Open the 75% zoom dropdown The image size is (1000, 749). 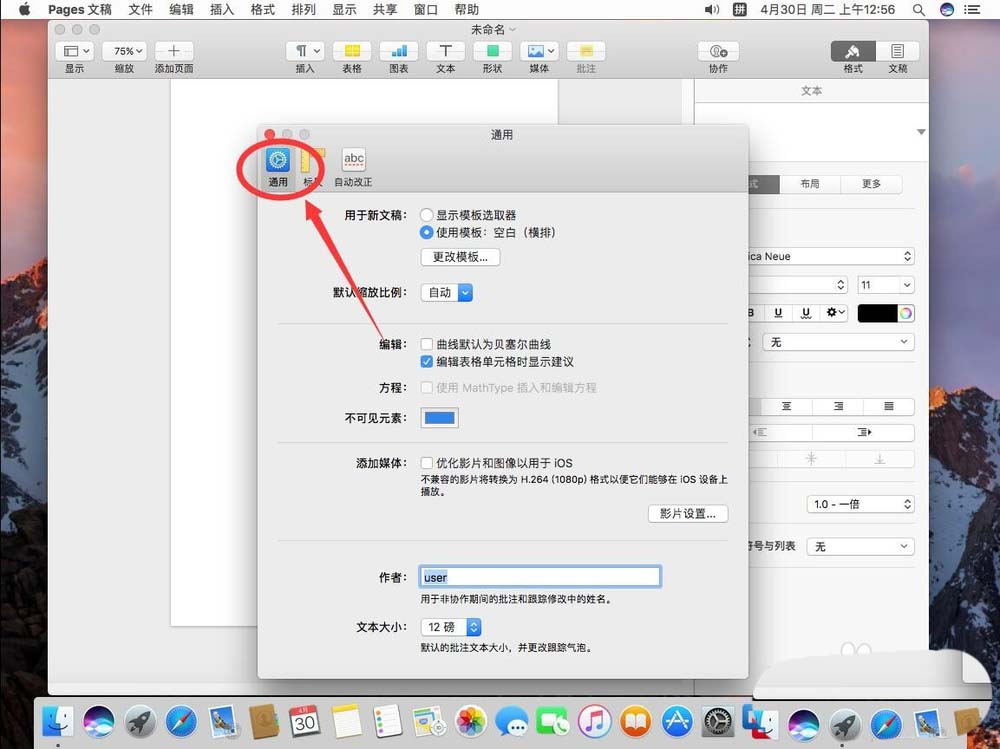tap(124, 50)
